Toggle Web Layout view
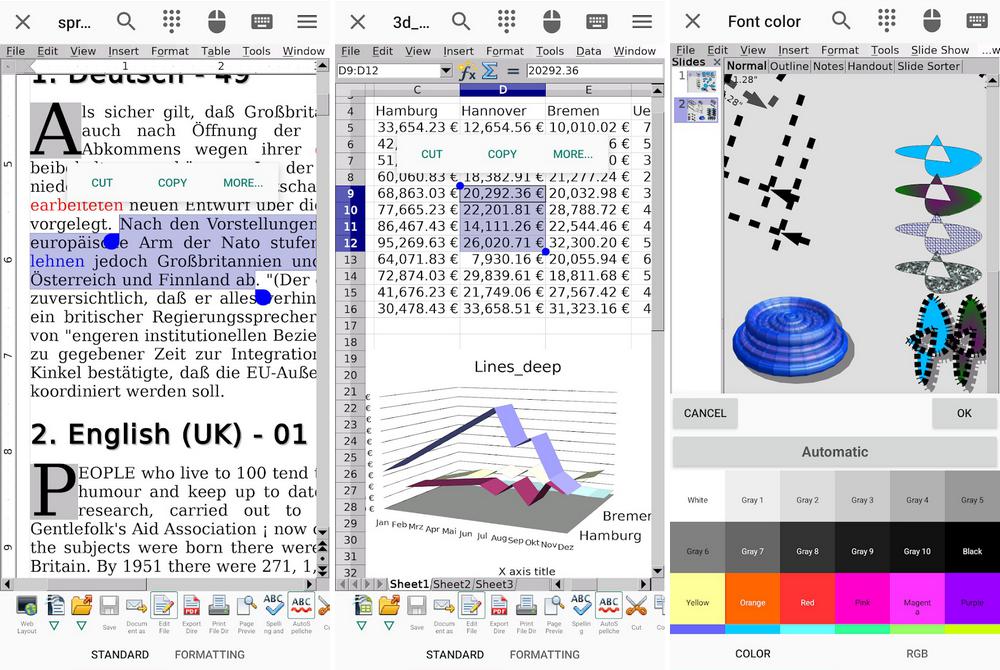Viewport: 1000px width, 670px height. point(27,605)
